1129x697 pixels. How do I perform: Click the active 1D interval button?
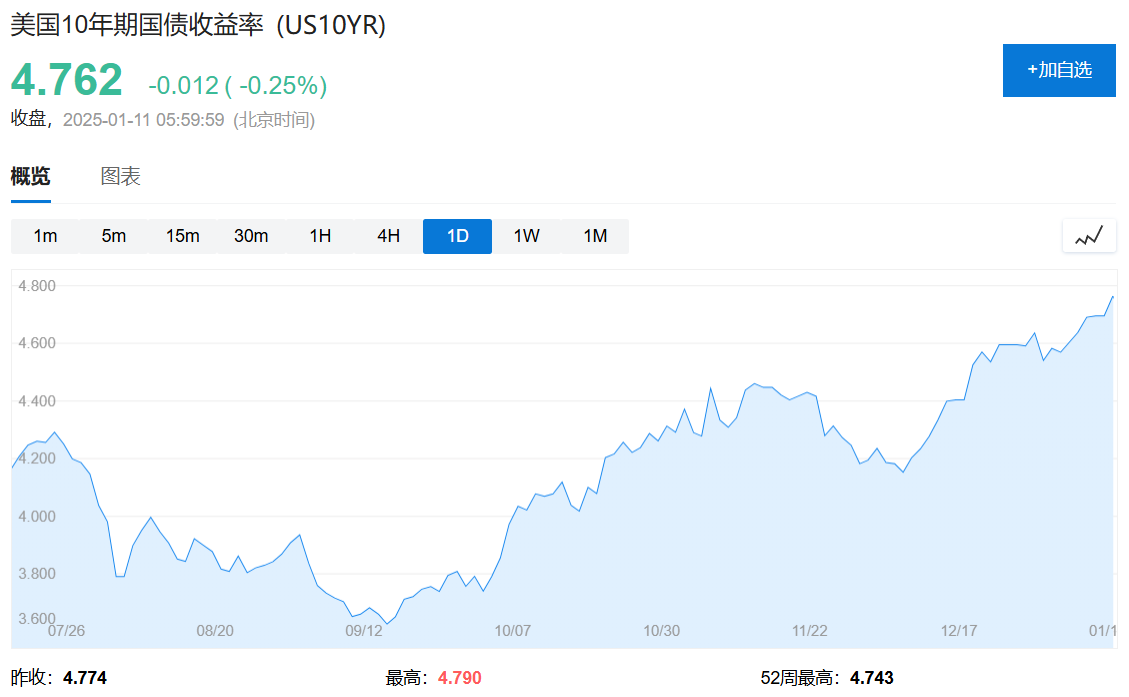tap(457, 236)
